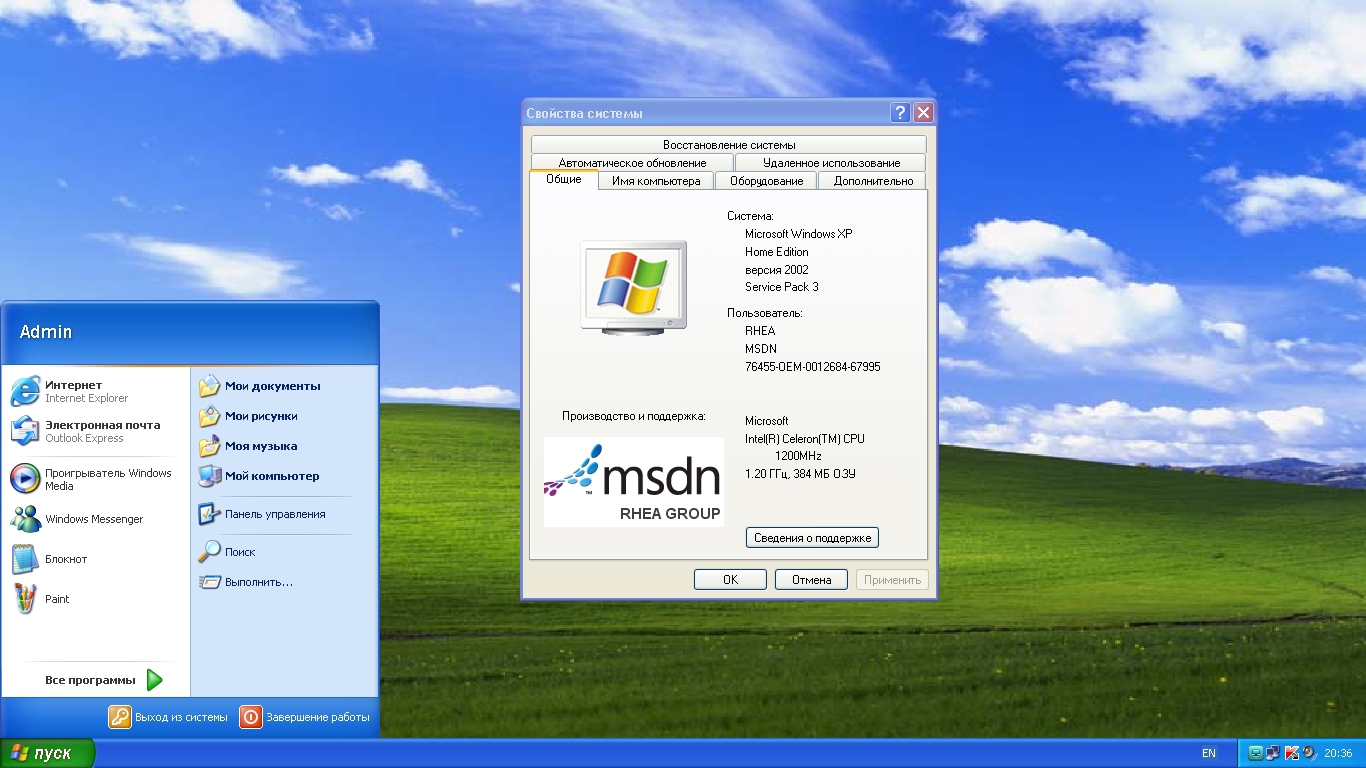Screen dimensions: 1366x768
Task: Click the Поиск search icon
Action: point(209,551)
